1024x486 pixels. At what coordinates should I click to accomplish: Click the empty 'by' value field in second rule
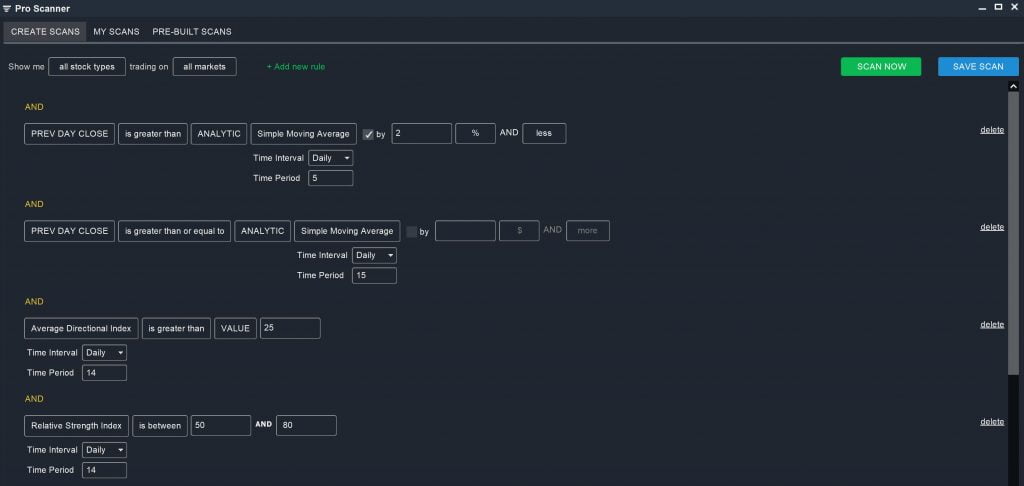tap(465, 231)
